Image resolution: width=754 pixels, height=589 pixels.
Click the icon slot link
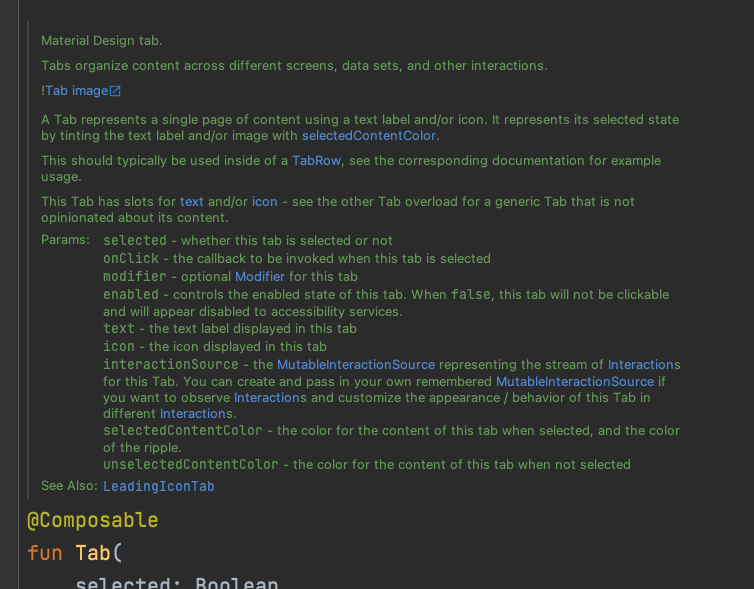click(x=264, y=201)
